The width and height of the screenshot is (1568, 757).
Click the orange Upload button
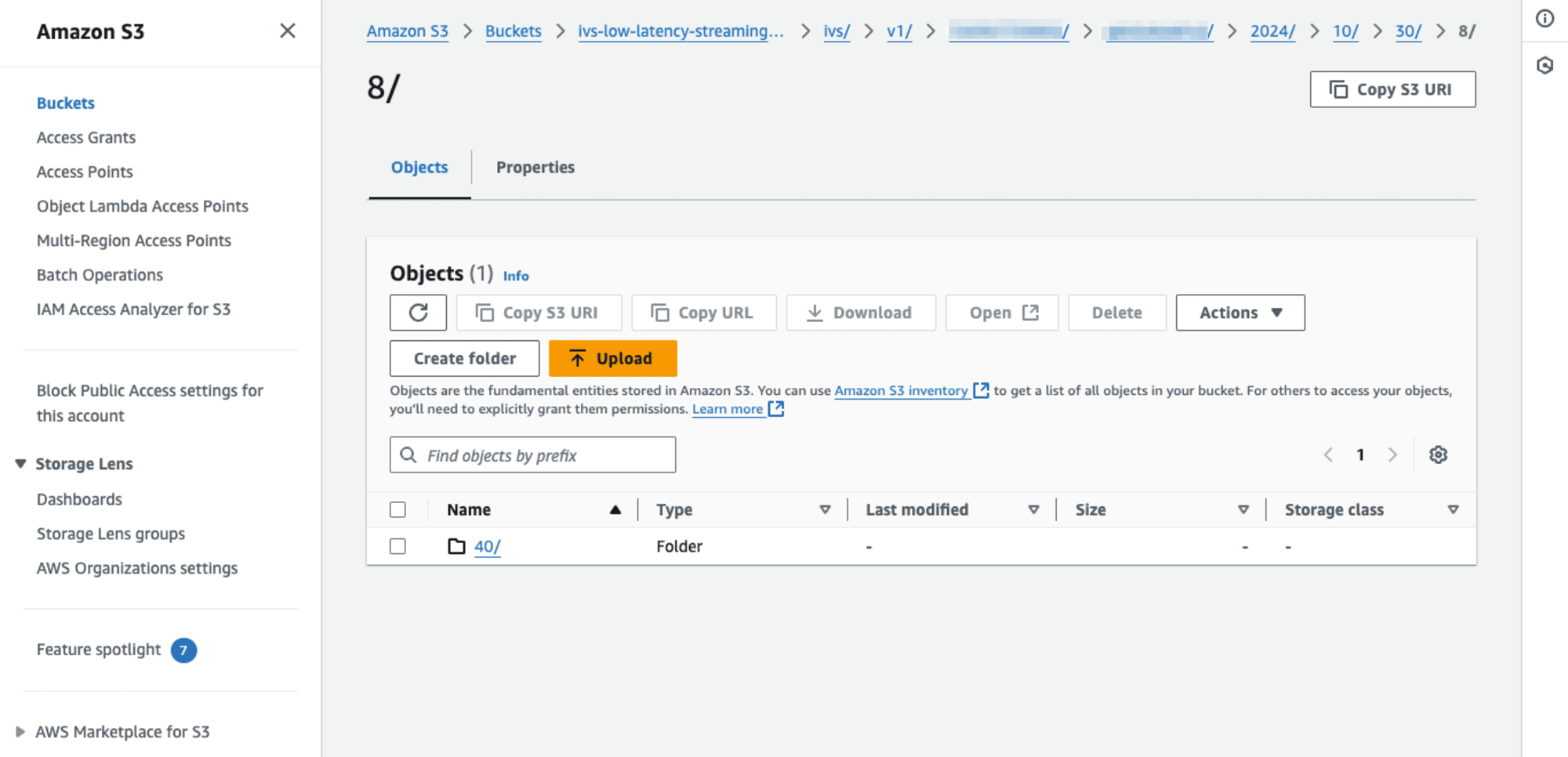click(x=612, y=358)
